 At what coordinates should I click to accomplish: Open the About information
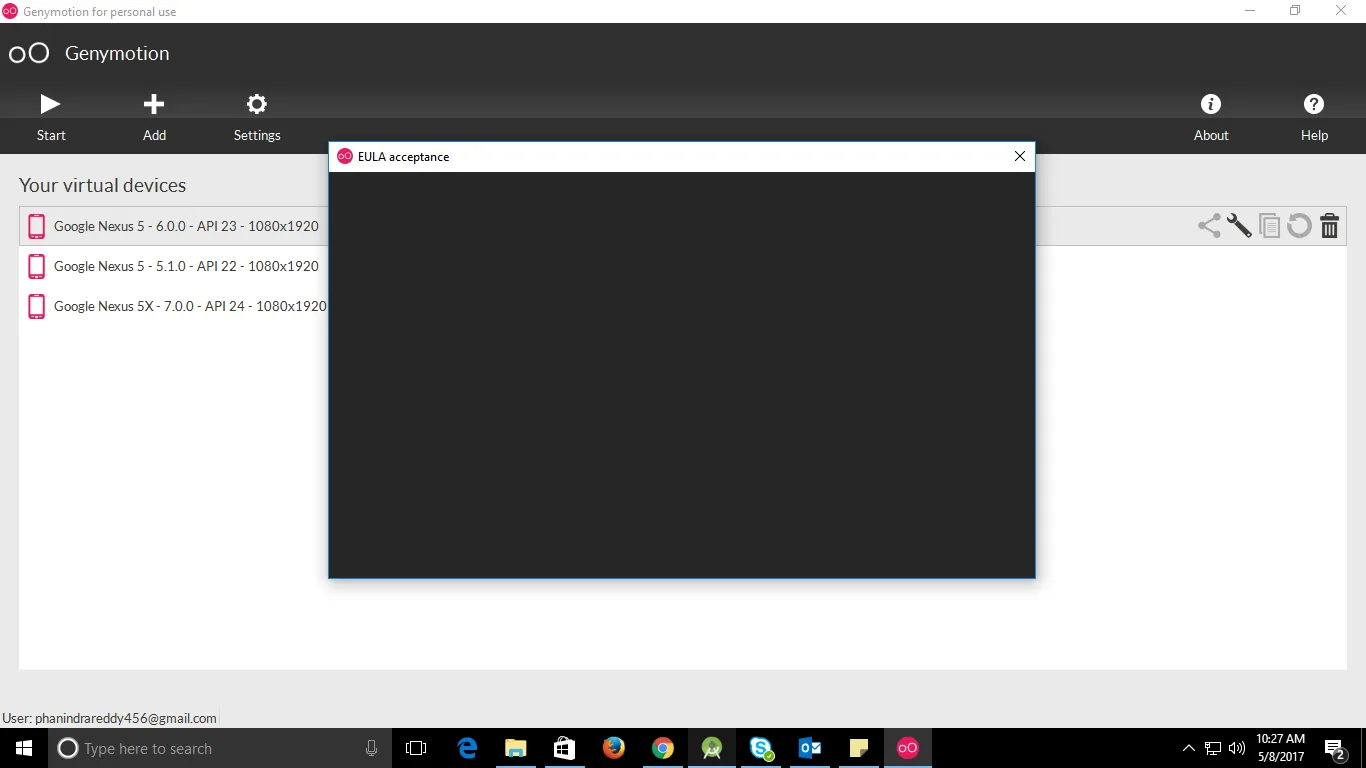(1211, 117)
